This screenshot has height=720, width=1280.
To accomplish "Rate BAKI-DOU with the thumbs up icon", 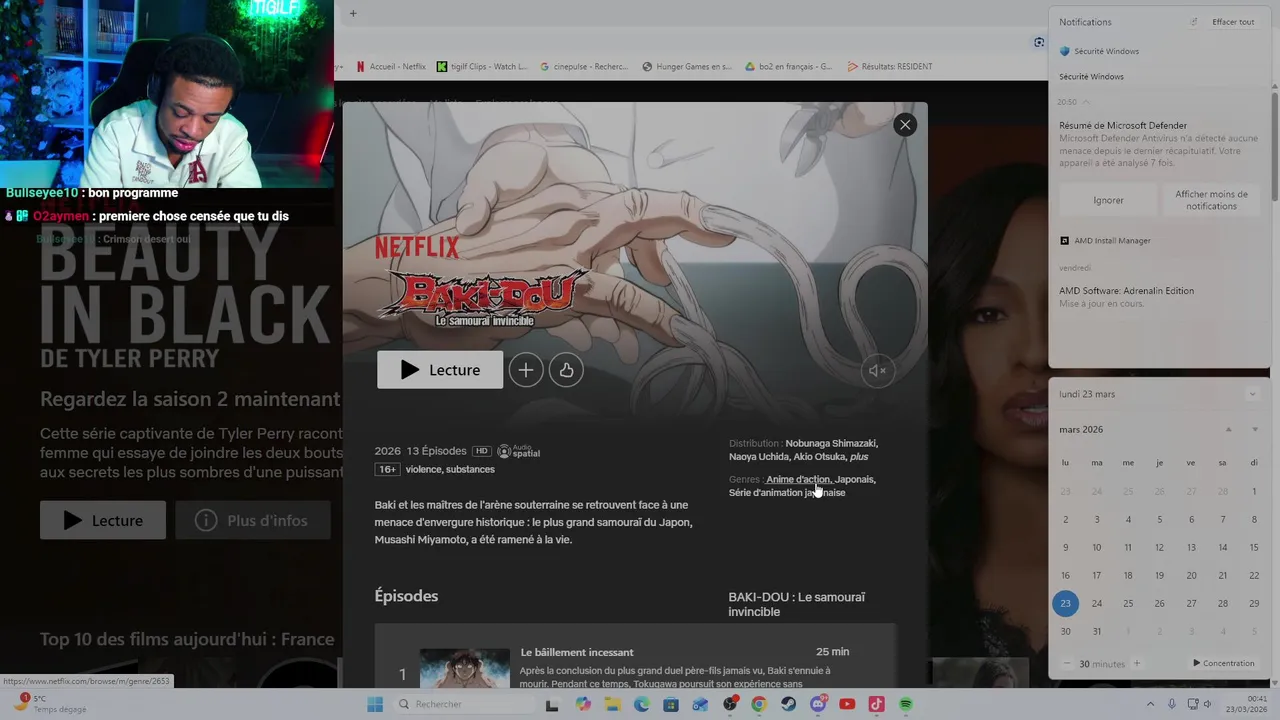I will click(566, 370).
